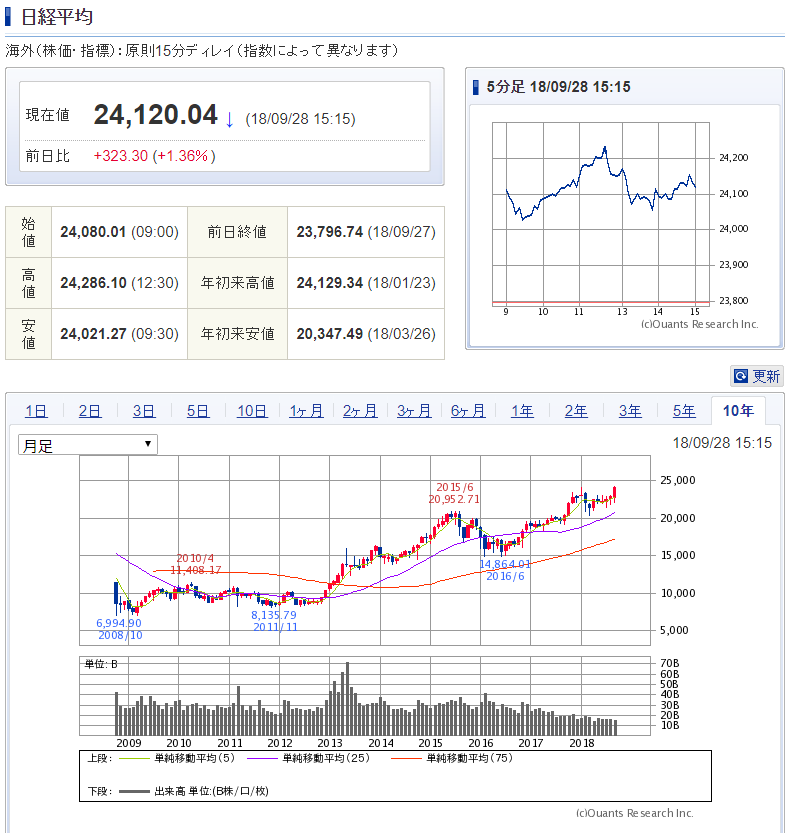Switch to the 5日 chart period
Image resolution: width=795 pixels, height=833 pixels.
click(198, 411)
